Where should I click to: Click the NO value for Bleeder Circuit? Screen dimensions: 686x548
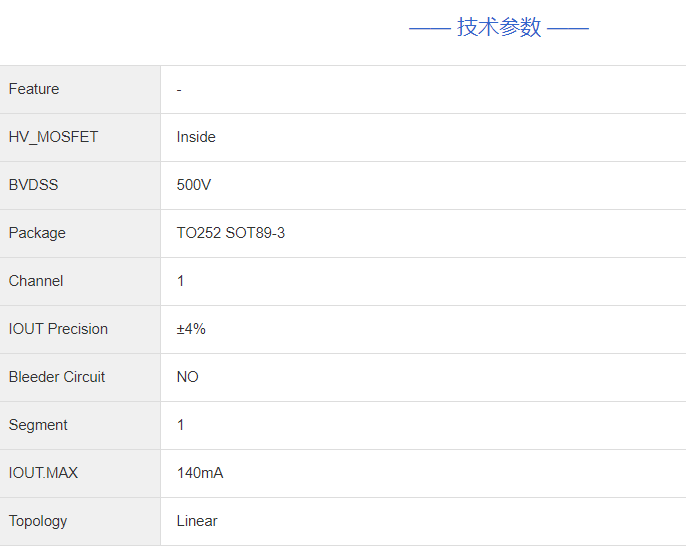point(188,377)
